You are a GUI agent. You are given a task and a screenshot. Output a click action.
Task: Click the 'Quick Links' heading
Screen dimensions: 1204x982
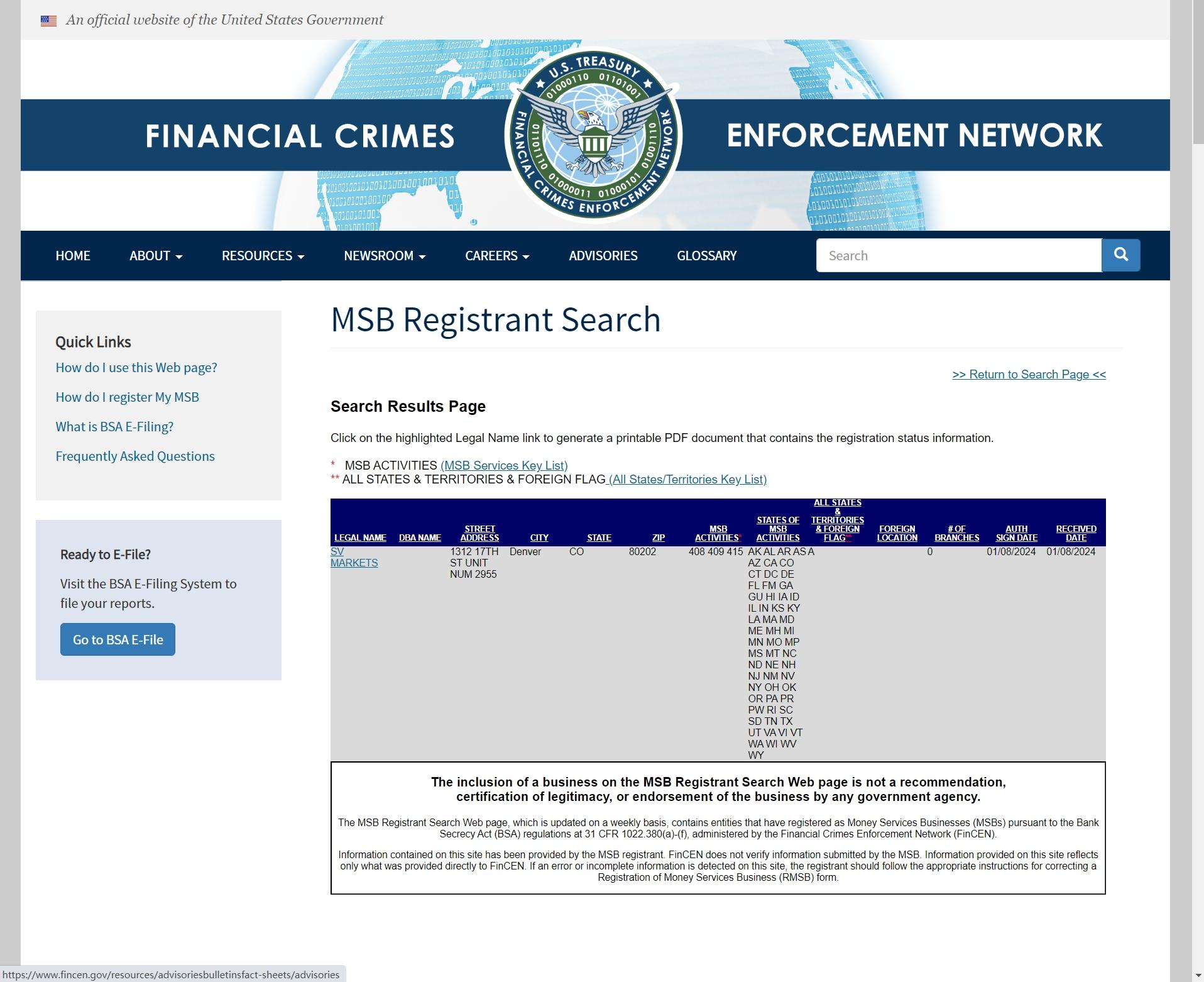pos(93,342)
